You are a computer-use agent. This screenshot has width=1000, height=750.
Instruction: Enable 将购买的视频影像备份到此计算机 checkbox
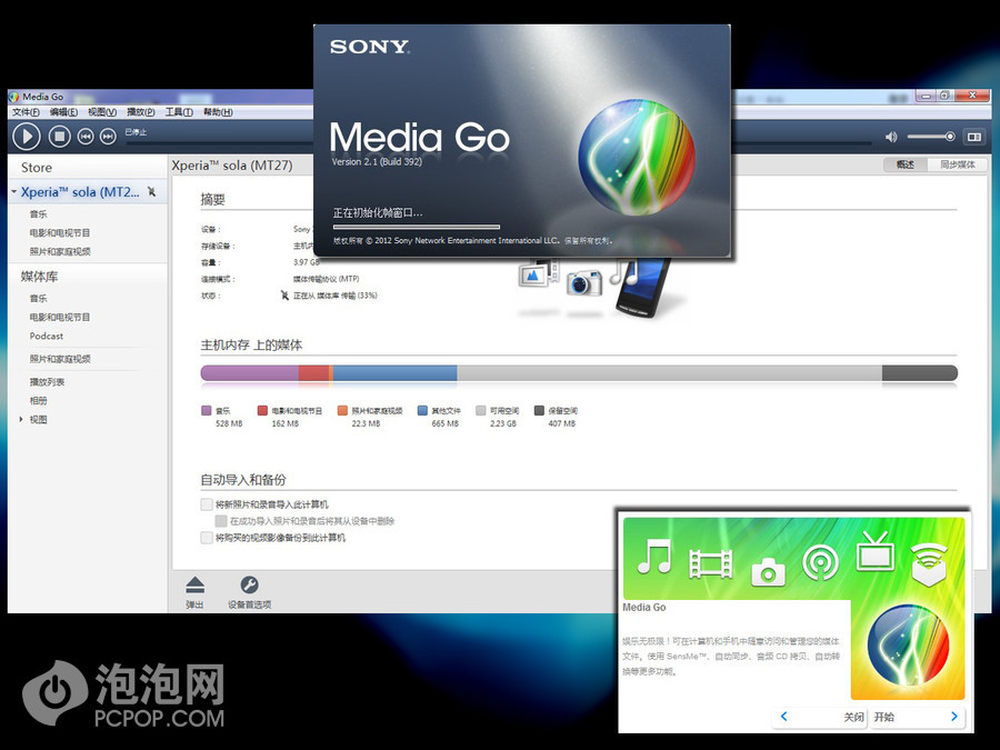[x=206, y=538]
